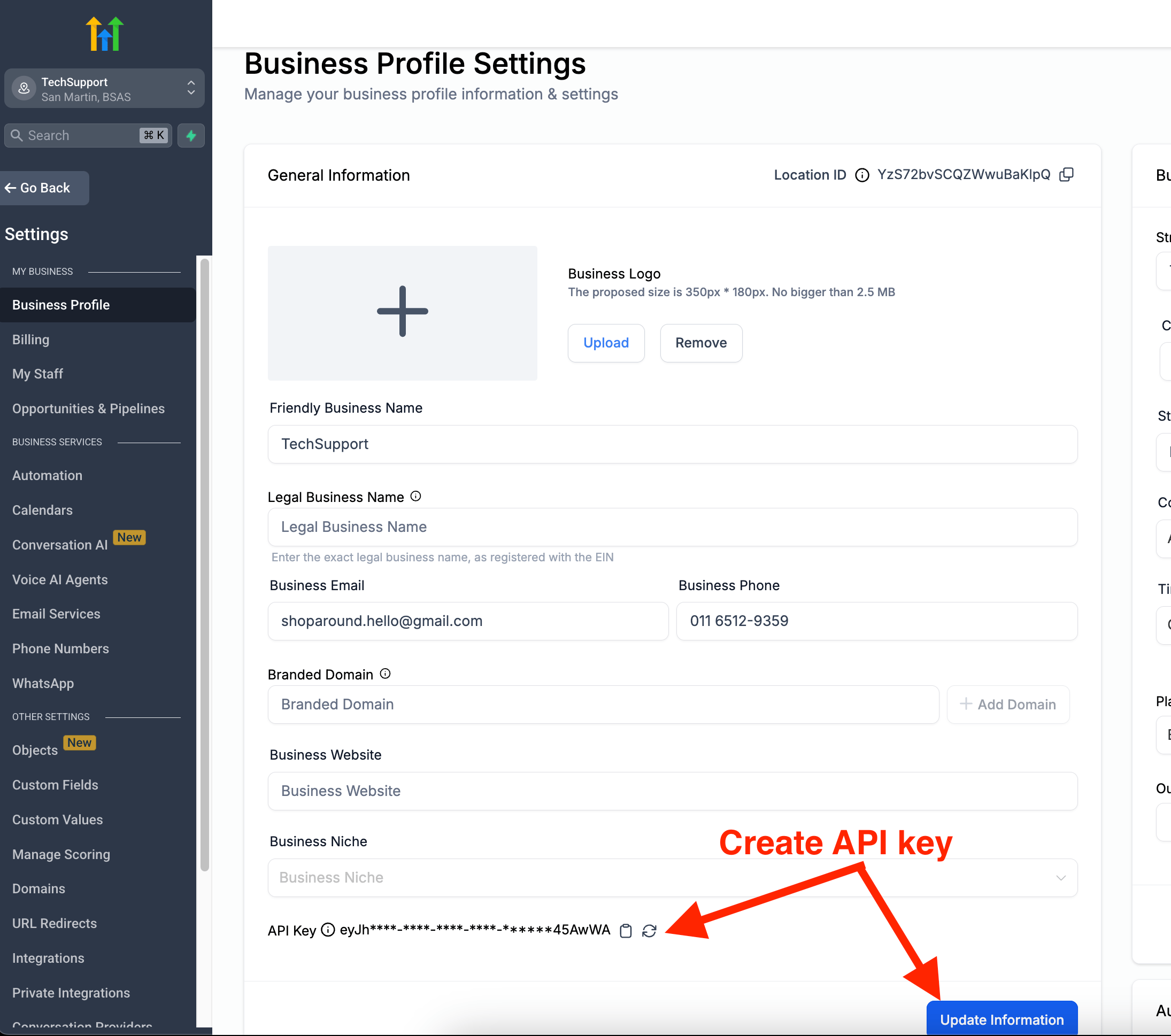This screenshot has height=1036, width=1171.
Task: Click the Update Information button
Action: pos(1002,1019)
